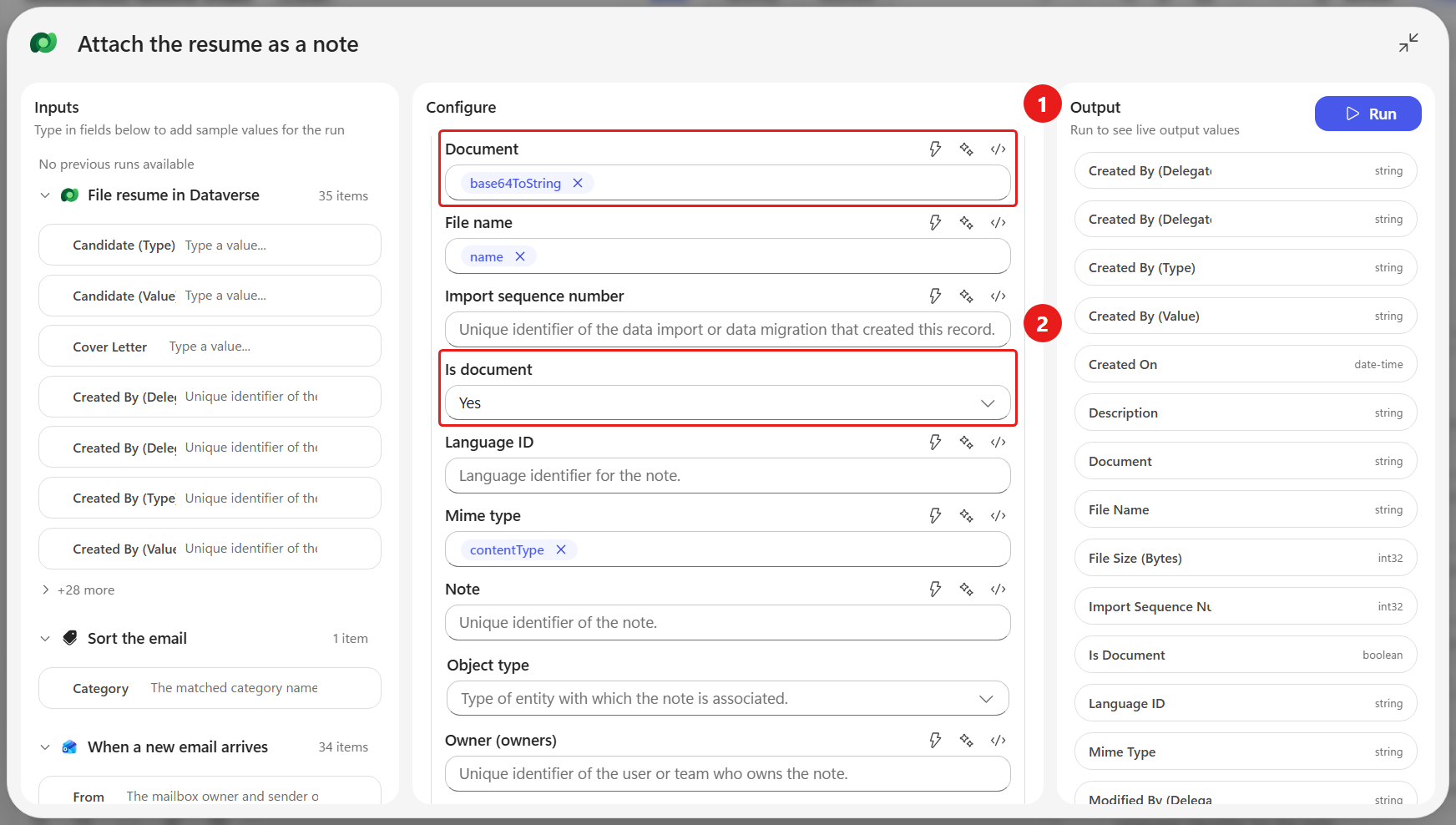This screenshot has width=1456, height=825.
Task: Click the Category input field under Sort the email
Action: pos(210,688)
